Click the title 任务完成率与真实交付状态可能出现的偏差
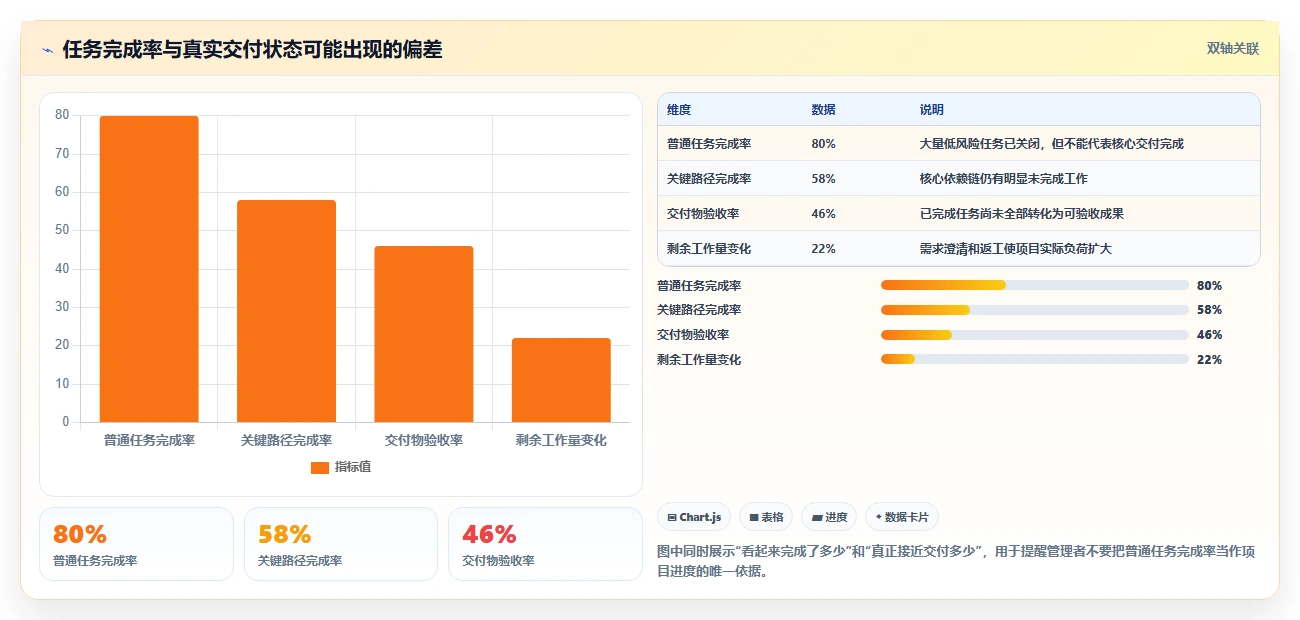1300x620 pixels. pyautogui.click(x=252, y=50)
